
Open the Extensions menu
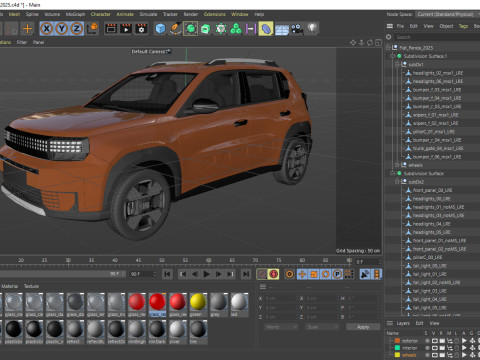click(215, 14)
